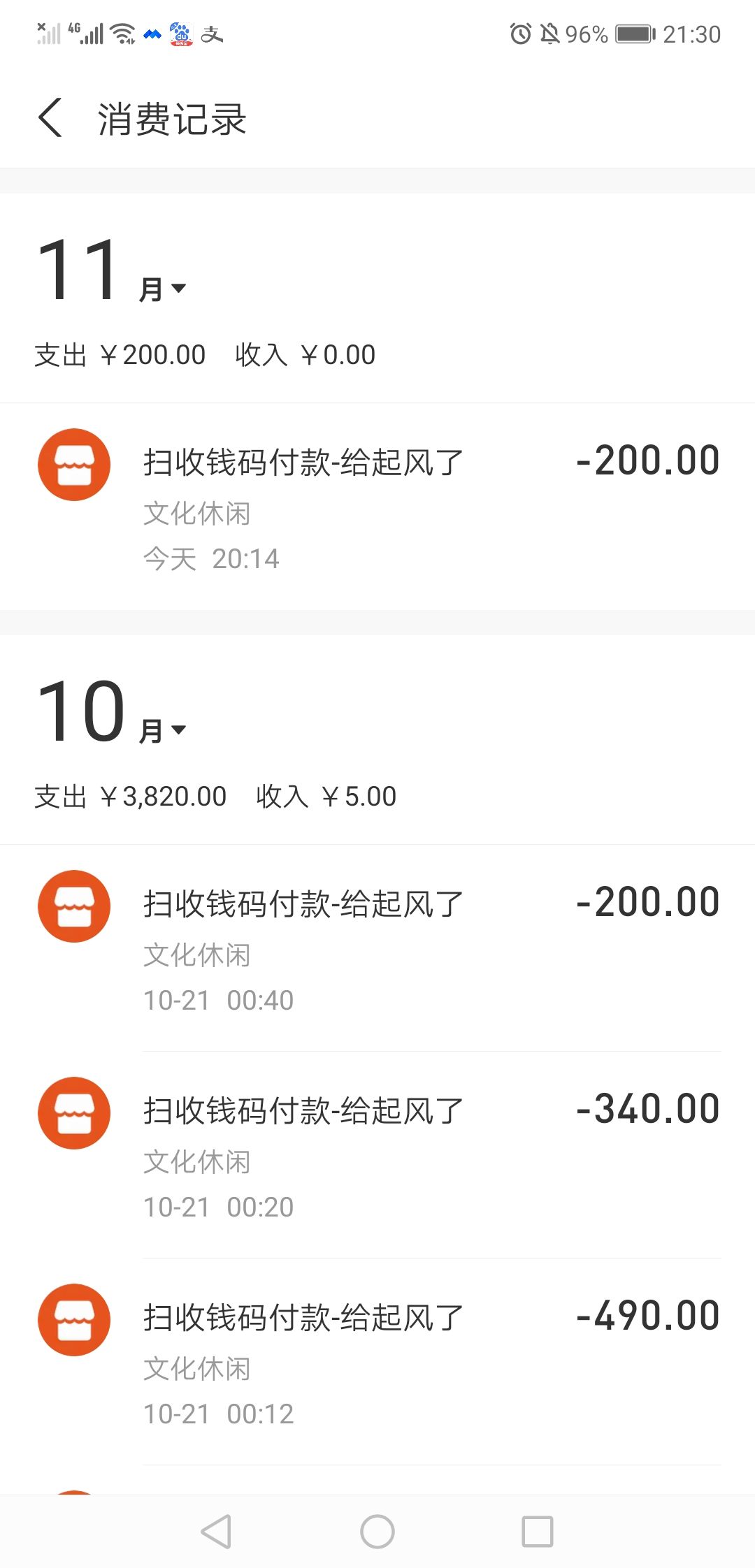Viewport: 755px width, 1568px height.
Task: Tap the back arrow beside 消费记录
Action: tap(50, 118)
